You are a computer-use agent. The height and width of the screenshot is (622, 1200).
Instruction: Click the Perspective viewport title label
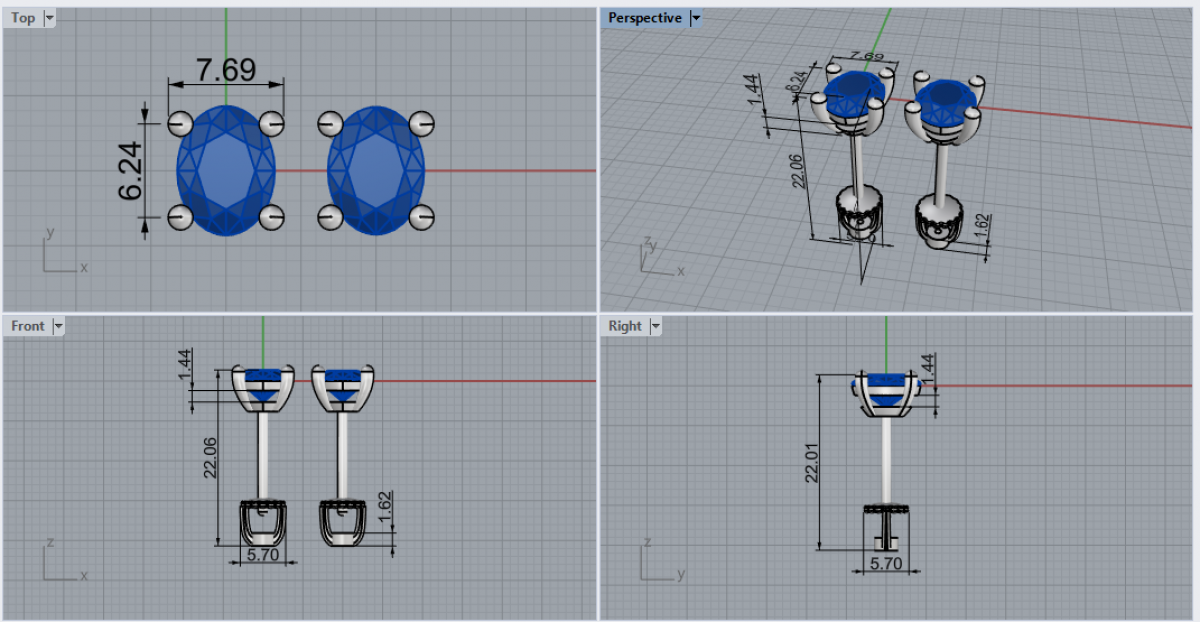[x=645, y=18]
